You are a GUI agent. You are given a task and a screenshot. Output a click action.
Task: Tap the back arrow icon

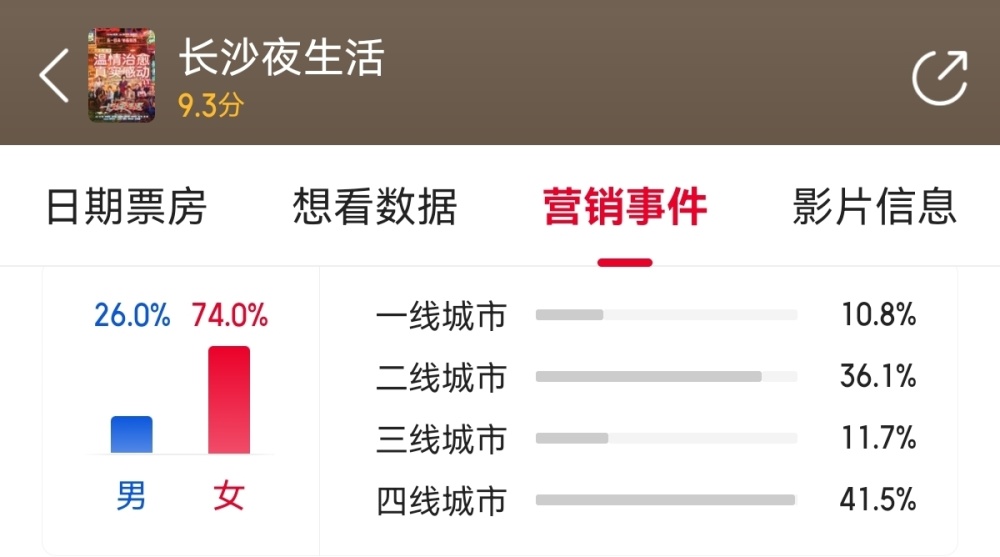pyautogui.click(x=54, y=76)
